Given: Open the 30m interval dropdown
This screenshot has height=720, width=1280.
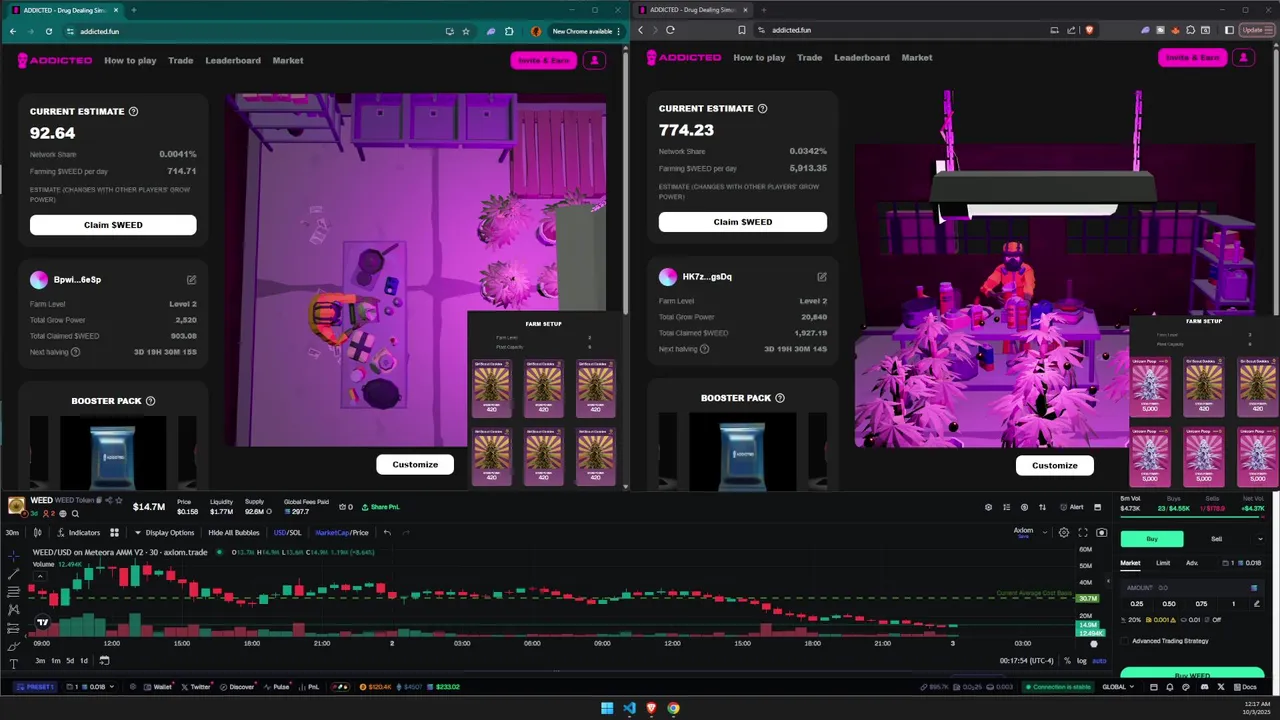Looking at the screenshot, I should (x=12, y=533).
